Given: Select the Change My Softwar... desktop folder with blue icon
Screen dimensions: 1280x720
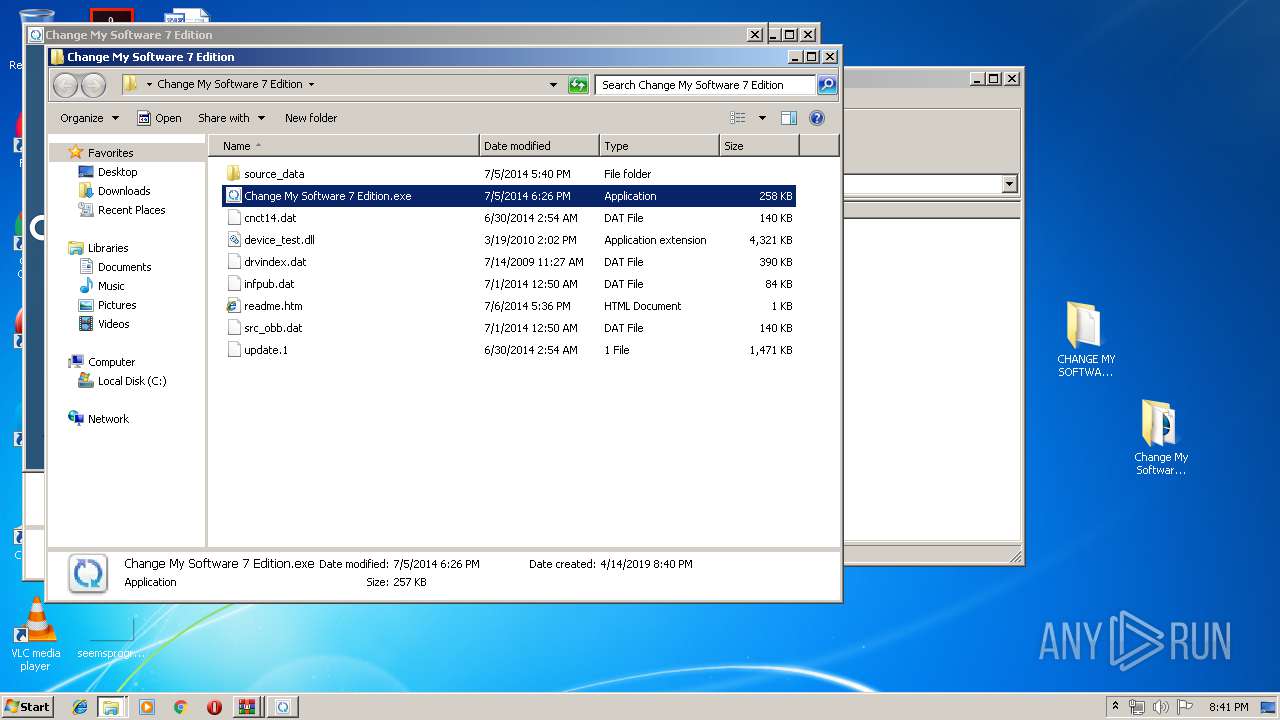Looking at the screenshot, I should [1161, 438].
